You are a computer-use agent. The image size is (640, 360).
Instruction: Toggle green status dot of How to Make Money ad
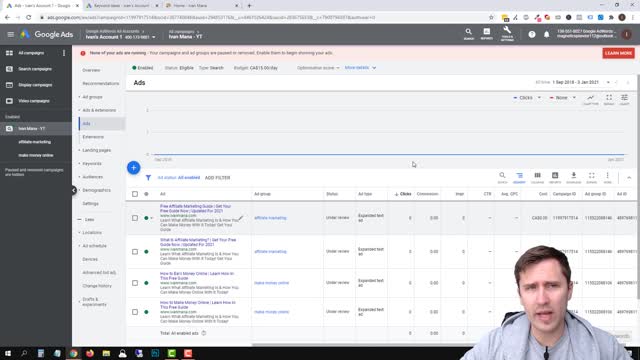pyautogui.click(x=146, y=312)
